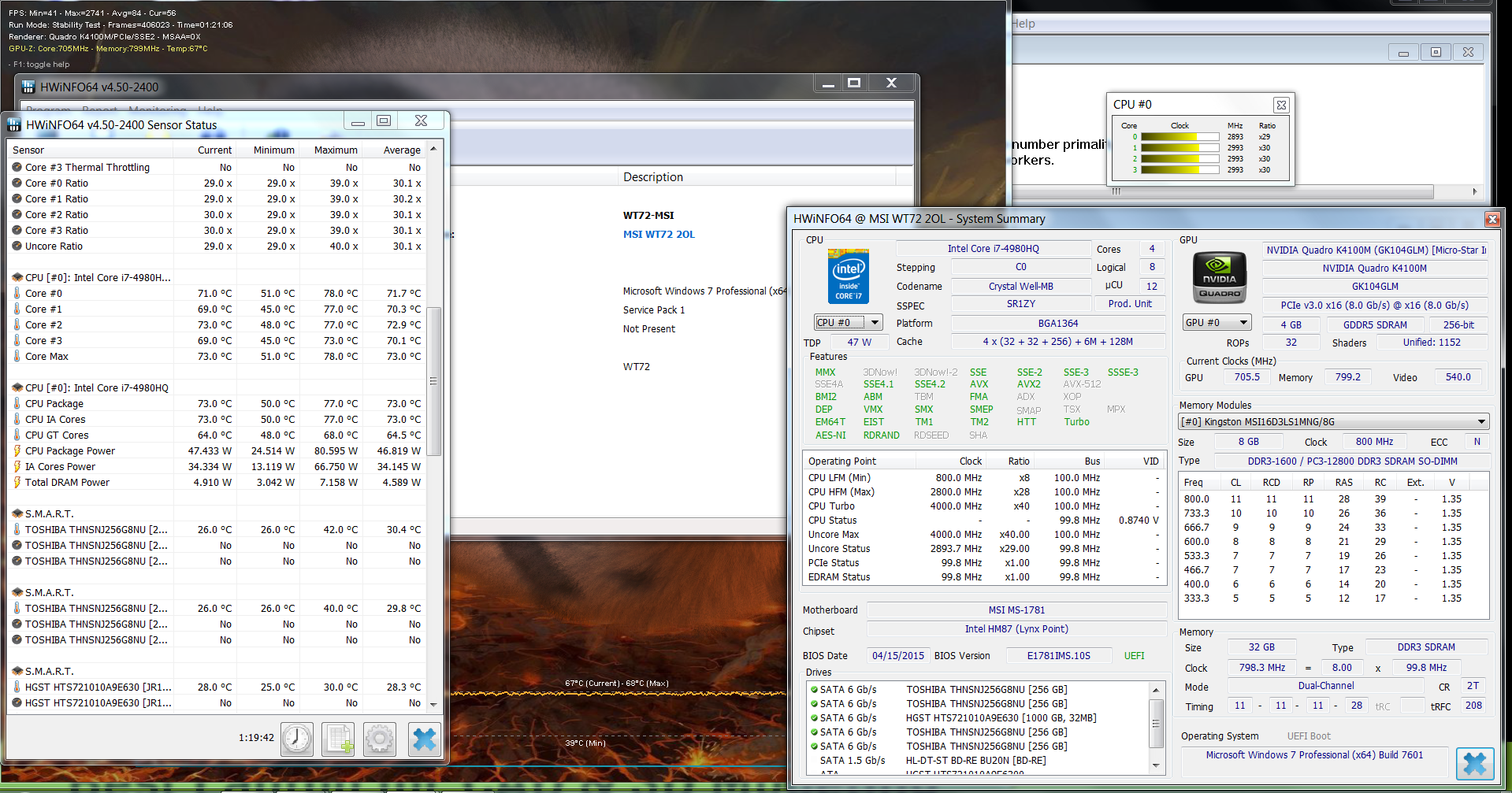
Task: Click the UEFI label next to BIOS version
Action: coord(1134,655)
